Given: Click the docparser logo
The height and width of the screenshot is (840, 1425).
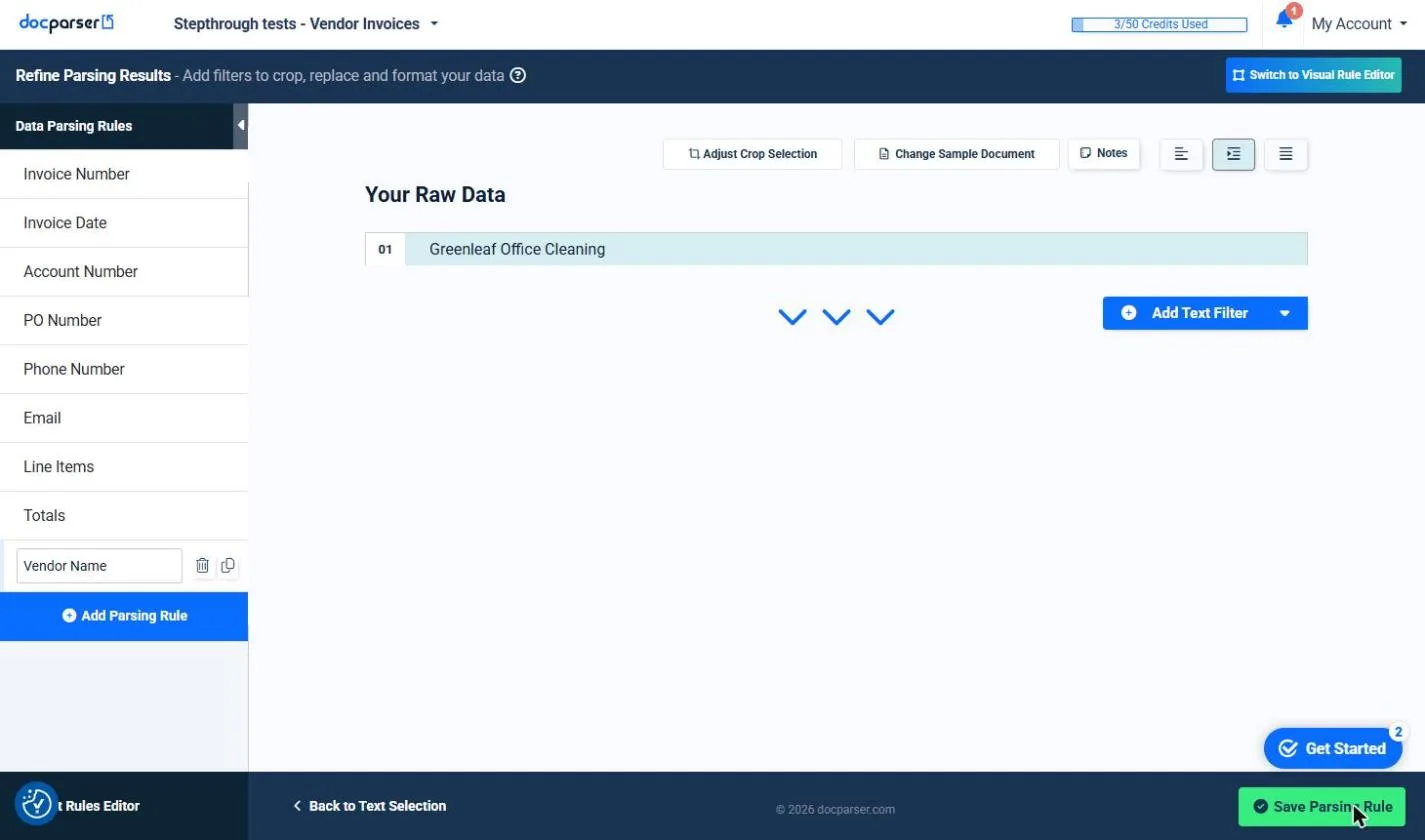Looking at the screenshot, I should click(x=67, y=23).
